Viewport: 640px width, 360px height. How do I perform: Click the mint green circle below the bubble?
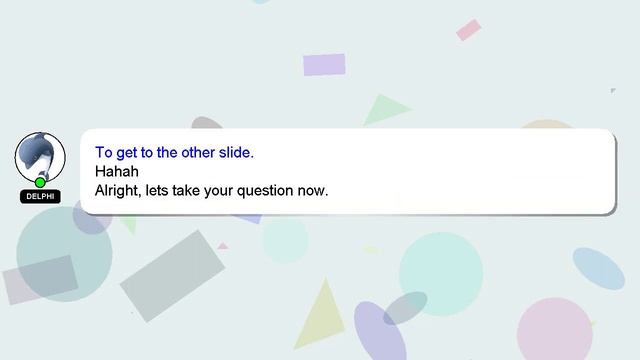point(441,274)
